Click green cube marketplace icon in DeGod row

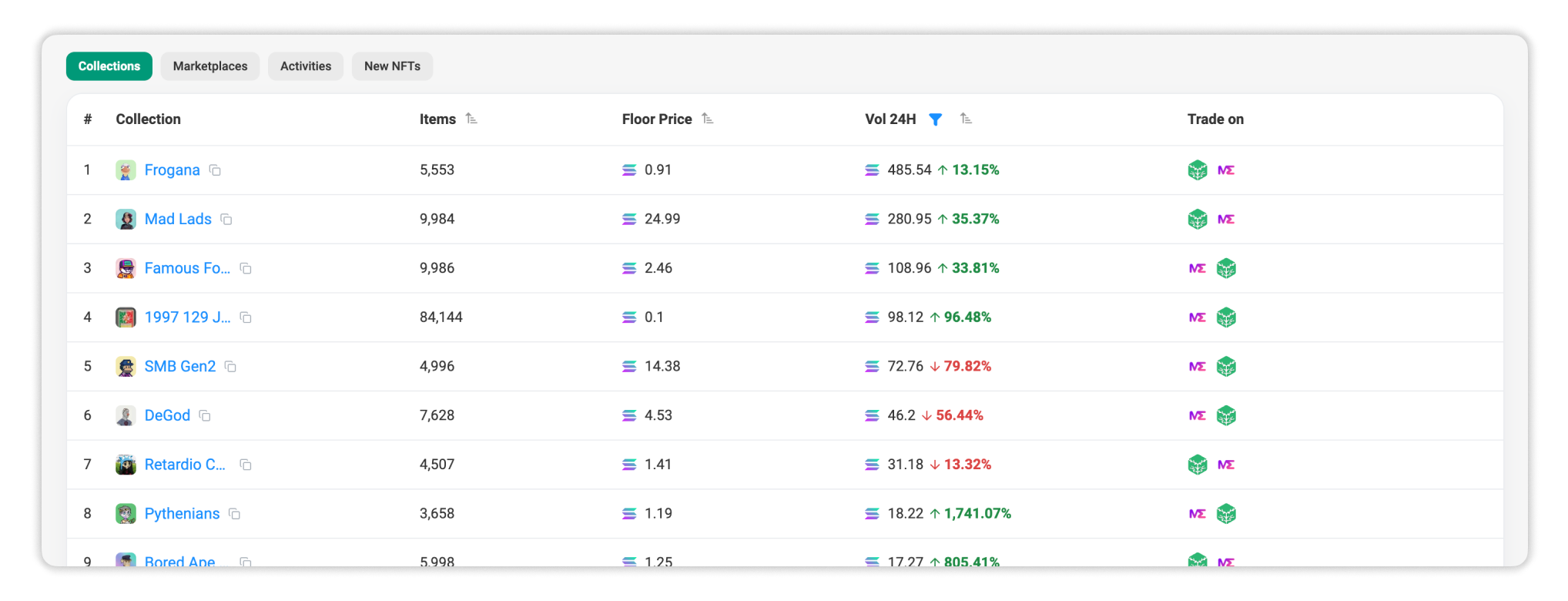click(x=1226, y=416)
